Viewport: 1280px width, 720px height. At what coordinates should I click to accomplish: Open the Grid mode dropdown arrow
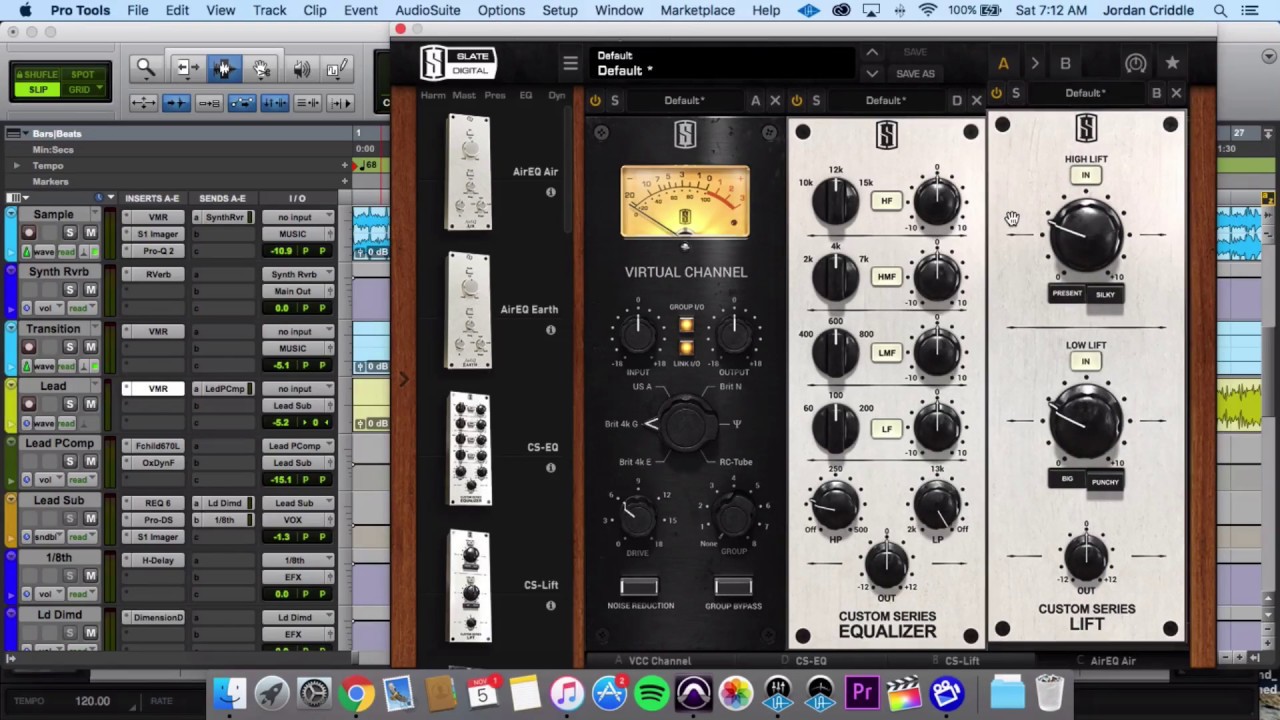tap(99, 89)
